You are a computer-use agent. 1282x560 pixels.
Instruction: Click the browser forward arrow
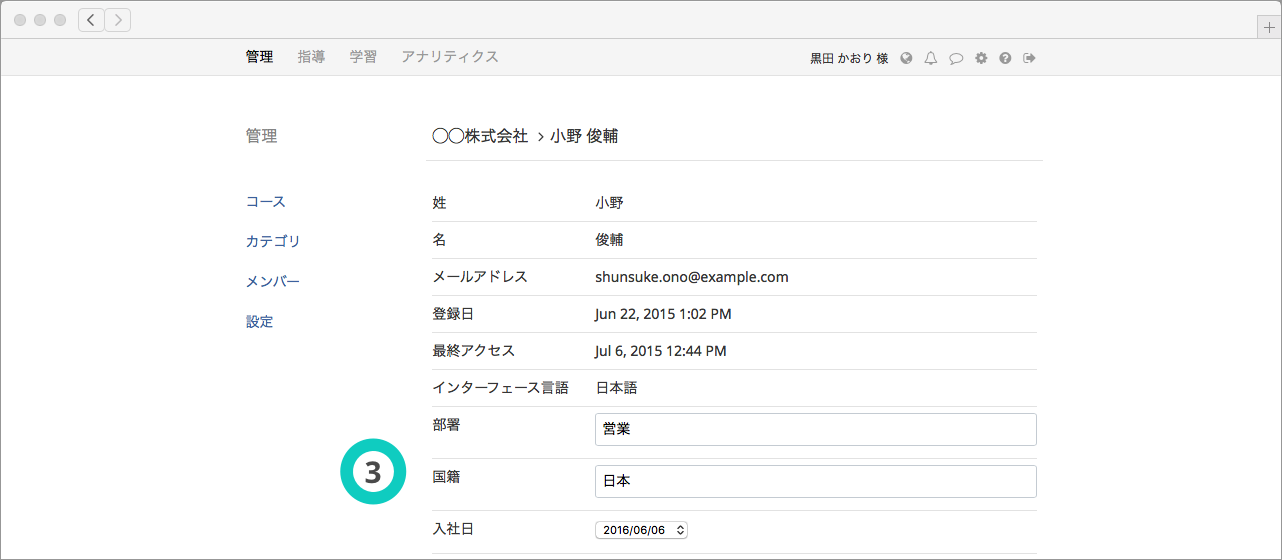click(118, 20)
